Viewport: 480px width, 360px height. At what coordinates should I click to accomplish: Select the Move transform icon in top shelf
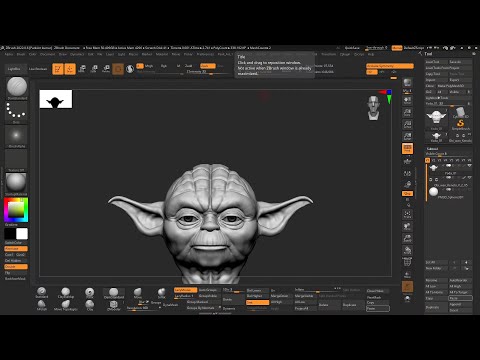point(82,69)
